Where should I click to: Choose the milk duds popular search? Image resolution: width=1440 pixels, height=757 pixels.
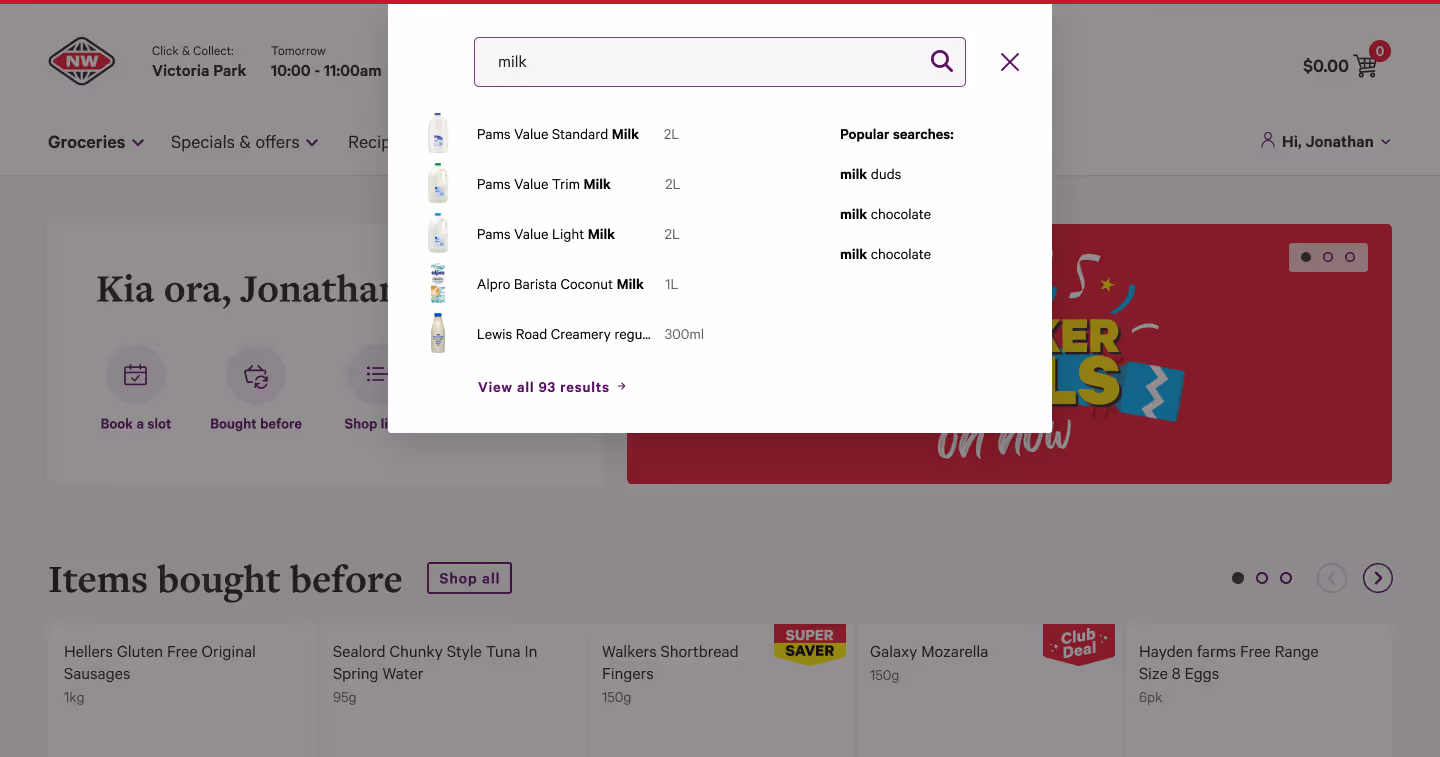click(x=870, y=174)
